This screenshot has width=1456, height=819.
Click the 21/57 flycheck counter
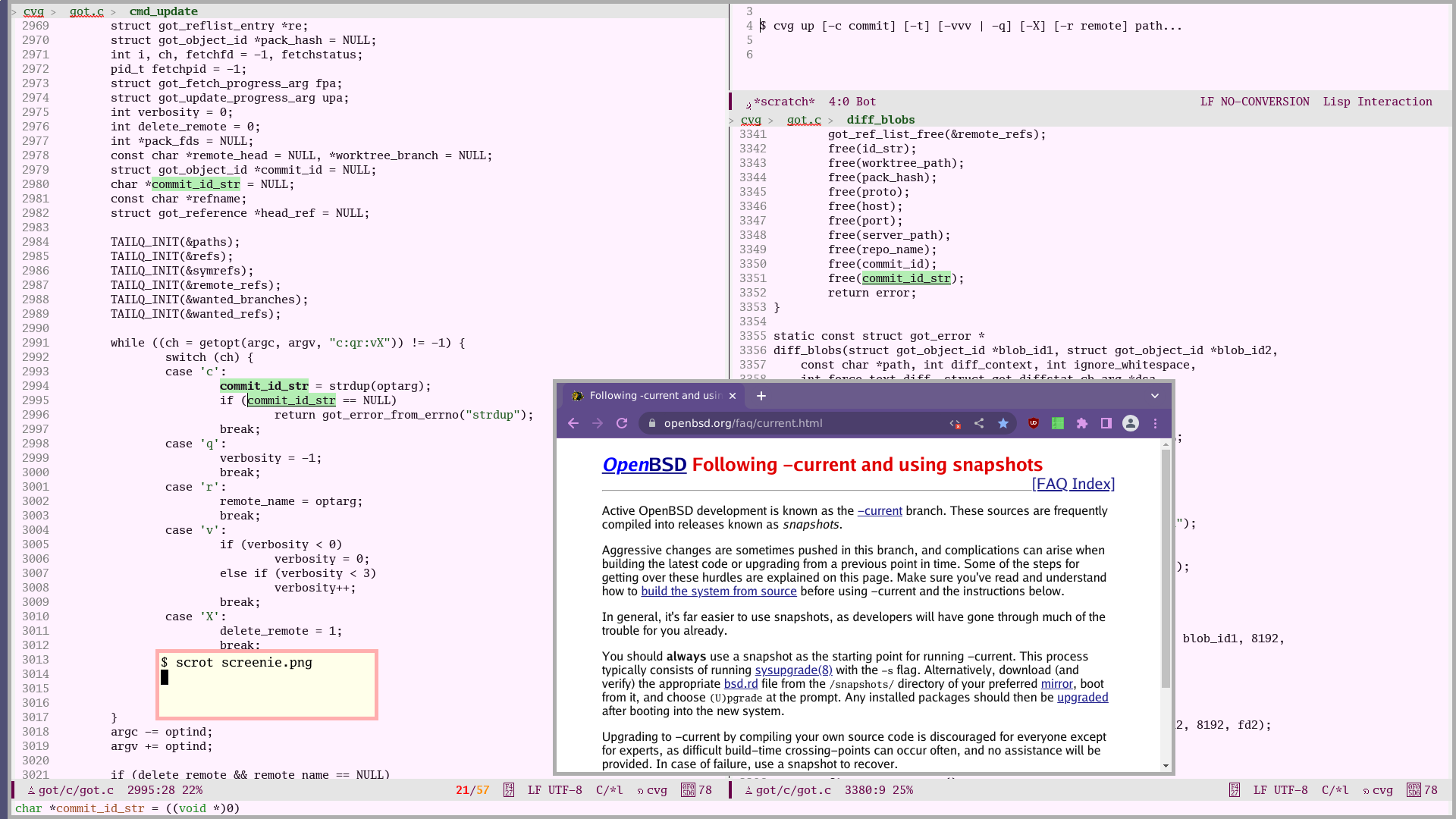pyautogui.click(x=472, y=790)
